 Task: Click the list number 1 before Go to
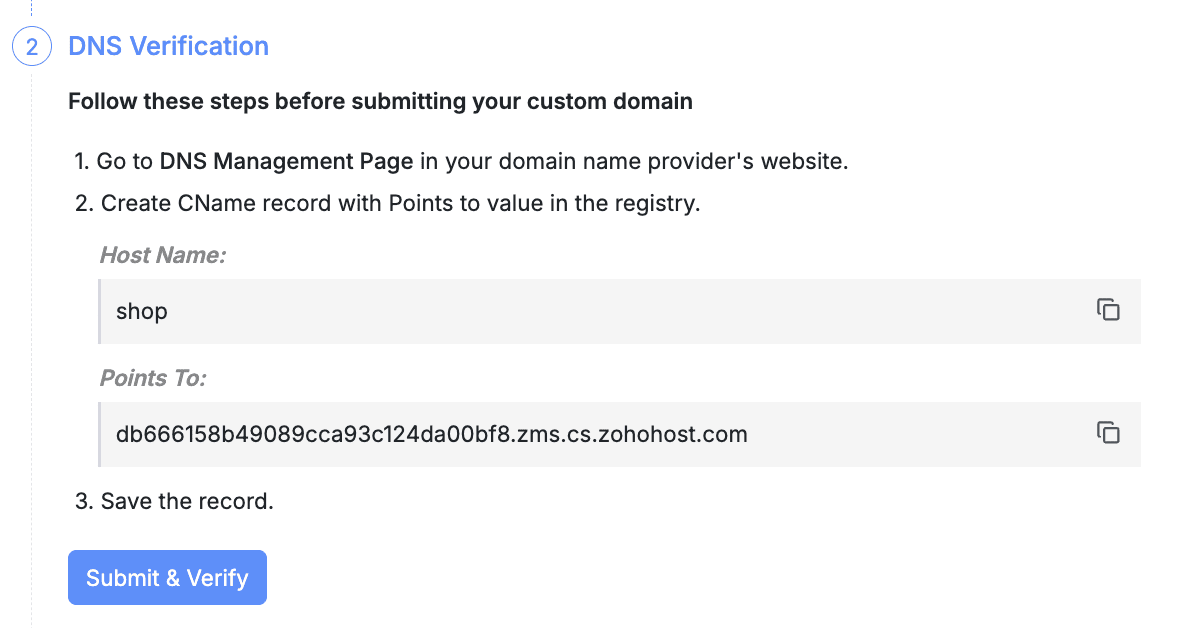pyautogui.click(x=80, y=161)
